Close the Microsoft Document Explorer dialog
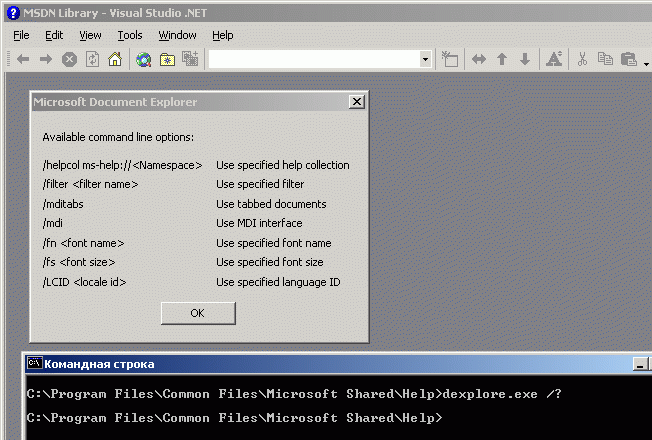652x440 pixels. point(357,102)
